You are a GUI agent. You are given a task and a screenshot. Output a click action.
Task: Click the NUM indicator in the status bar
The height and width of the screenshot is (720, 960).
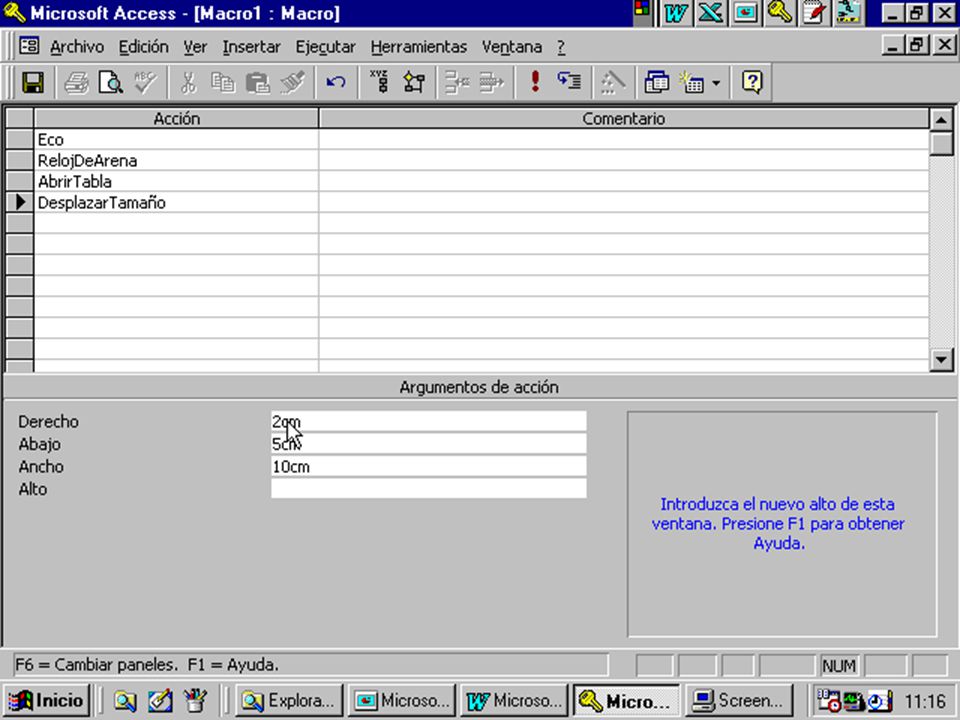click(x=839, y=666)
